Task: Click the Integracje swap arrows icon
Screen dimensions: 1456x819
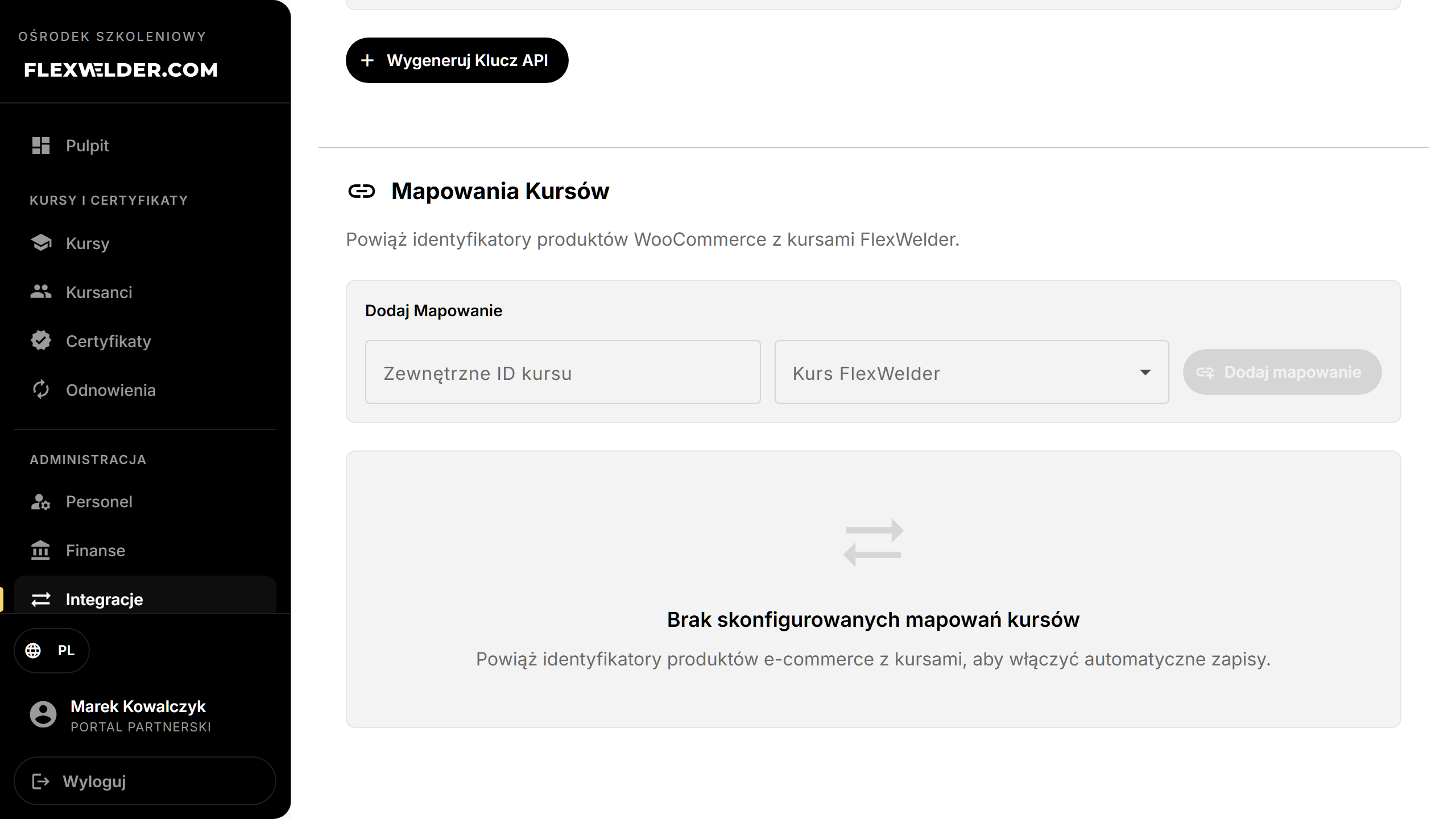Action: click(x=41, y=599)
